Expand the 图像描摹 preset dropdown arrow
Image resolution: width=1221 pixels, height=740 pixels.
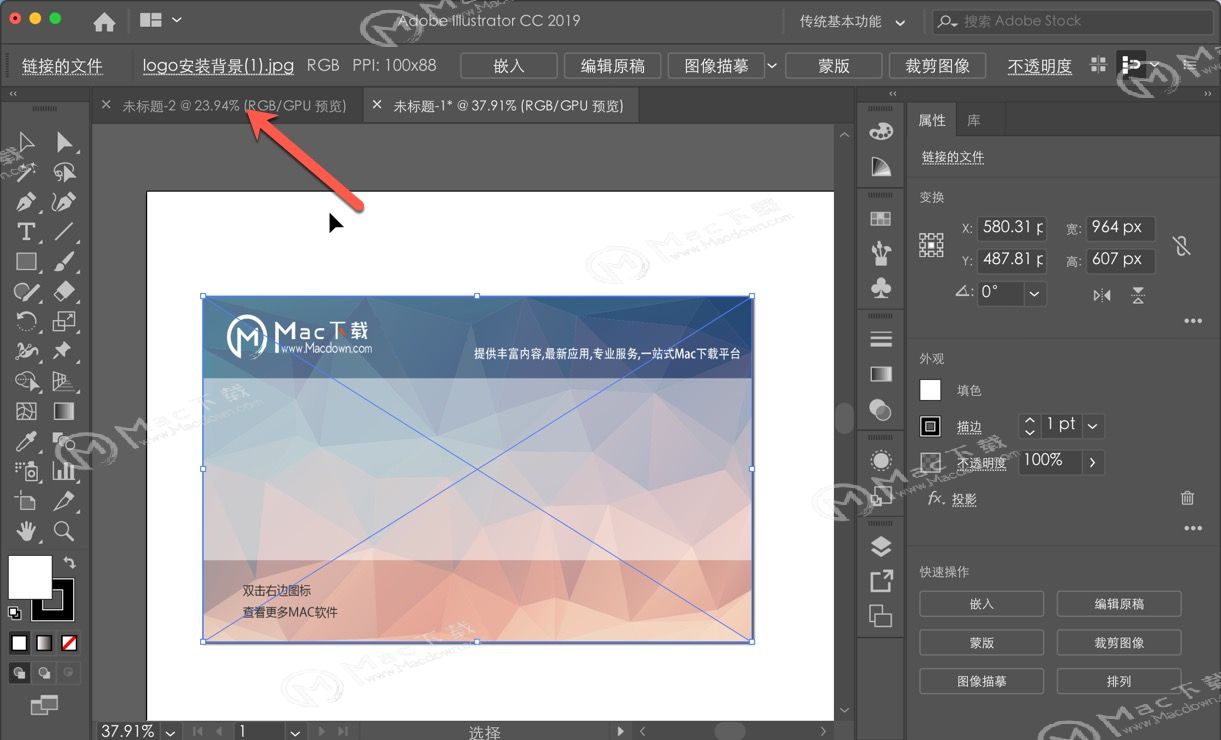point(772,66)
